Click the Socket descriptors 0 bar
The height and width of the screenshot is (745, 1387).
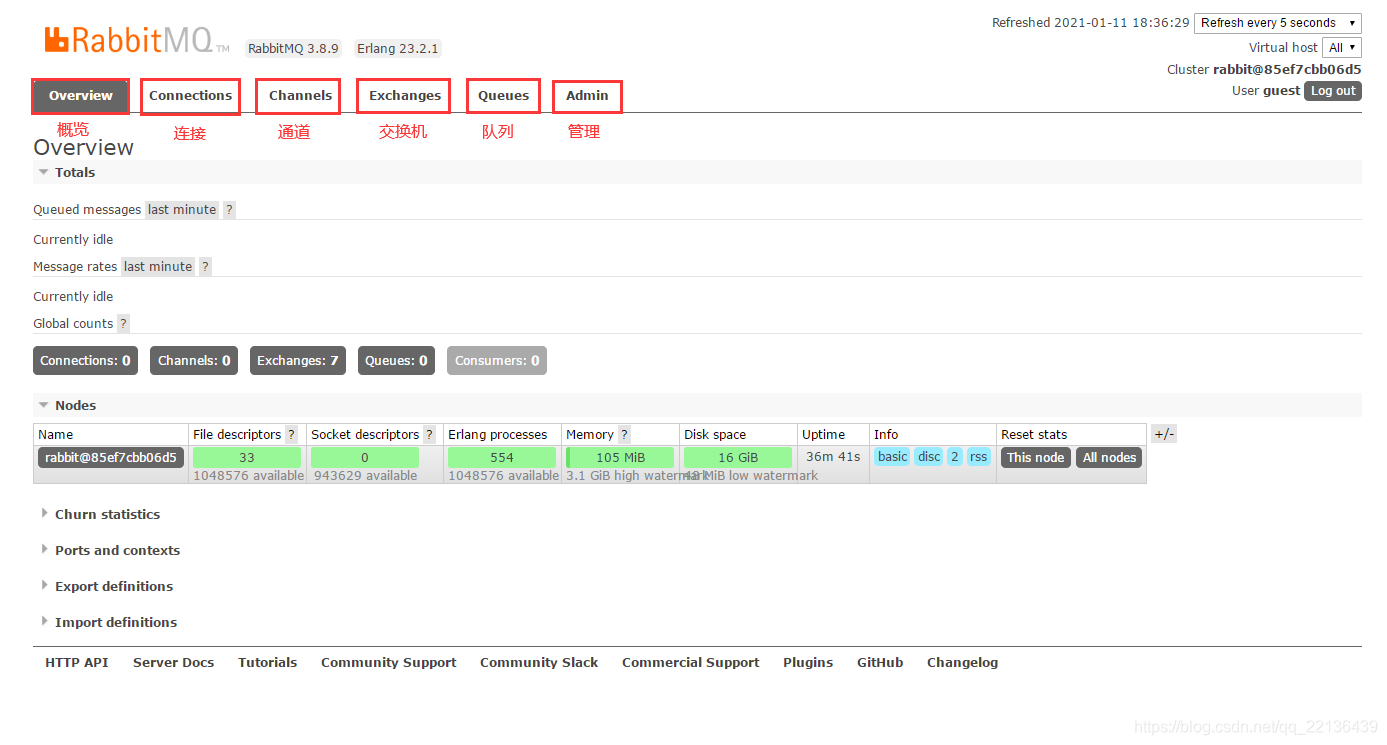[365, 458]
